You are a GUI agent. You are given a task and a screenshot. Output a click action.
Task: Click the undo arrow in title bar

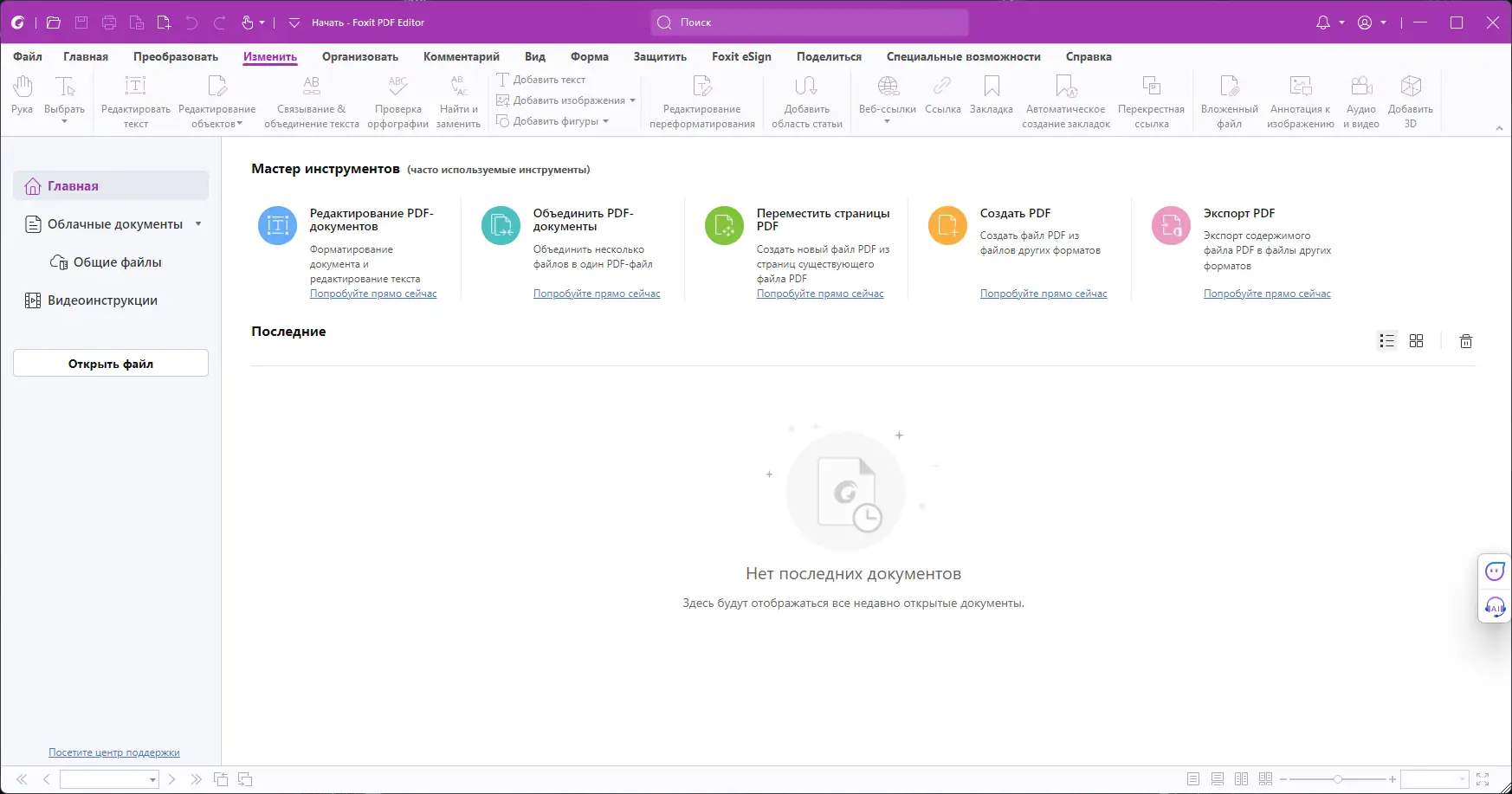(x=191, y=23)
